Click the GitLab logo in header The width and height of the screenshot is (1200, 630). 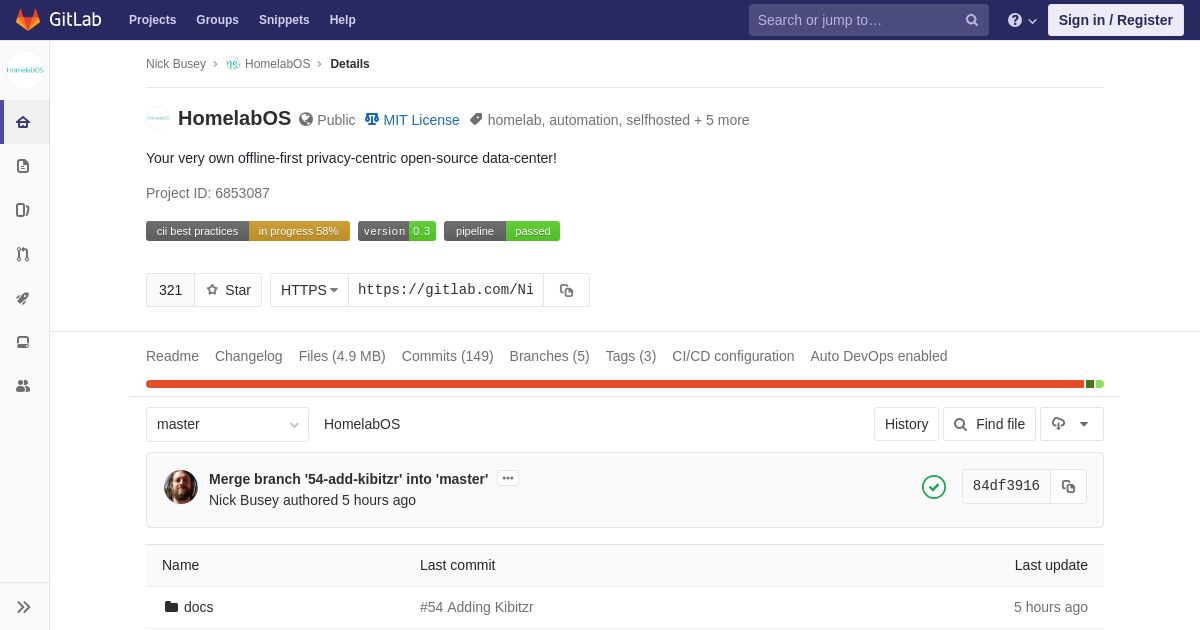click(59, 20)
